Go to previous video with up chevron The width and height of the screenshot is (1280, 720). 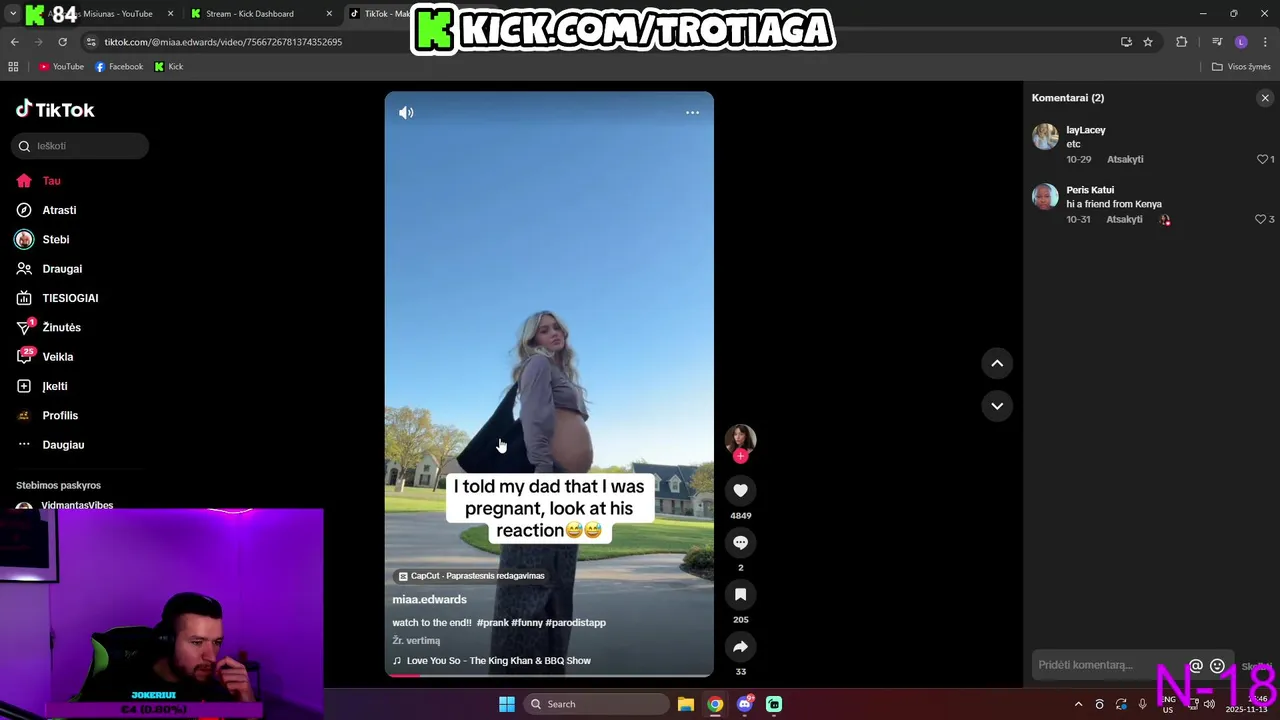pyautogui.click(x=997, y=364)
